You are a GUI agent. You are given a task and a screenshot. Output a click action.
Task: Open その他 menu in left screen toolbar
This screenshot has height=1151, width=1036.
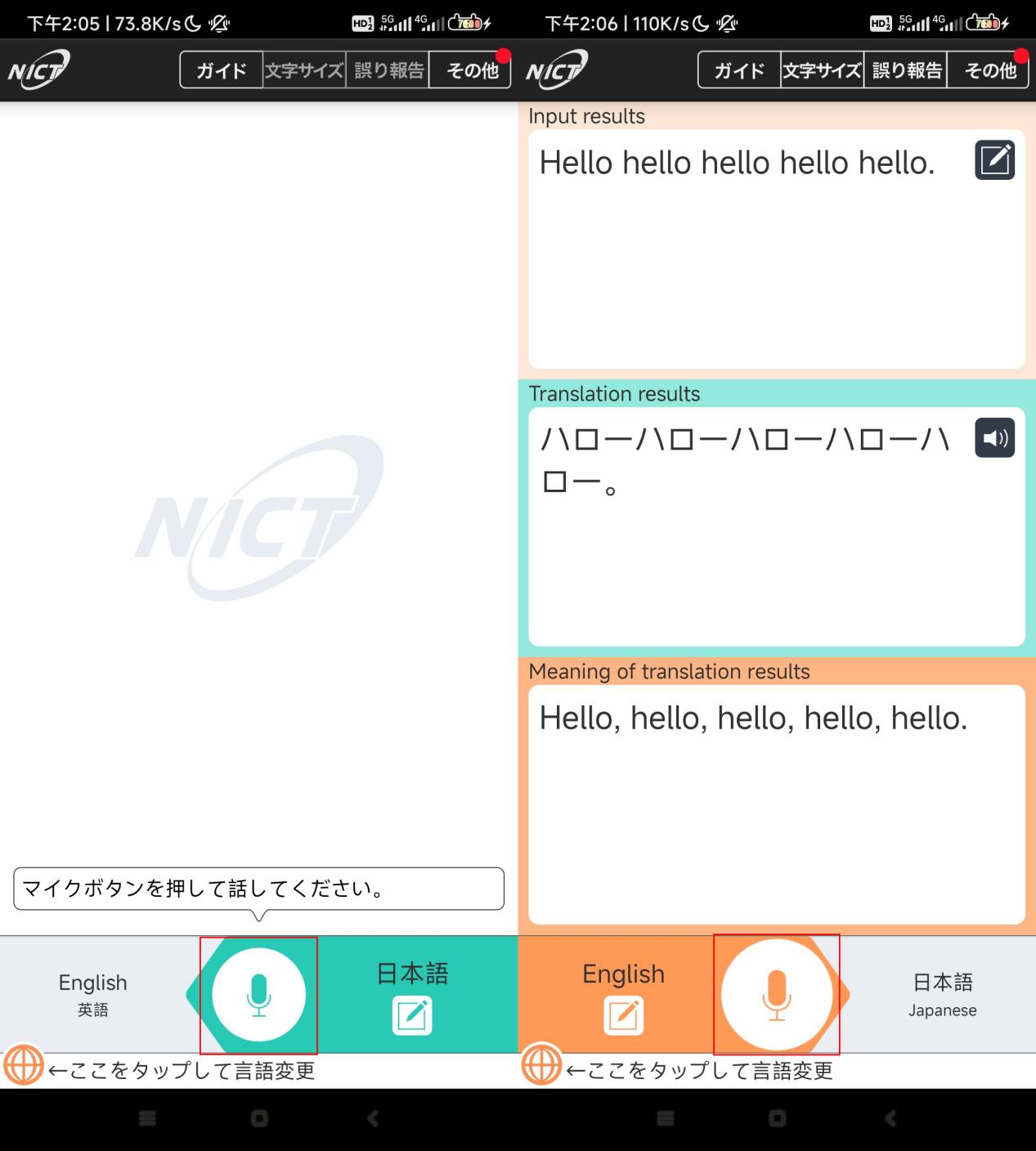pyautogui.click(x=470, y=70)
